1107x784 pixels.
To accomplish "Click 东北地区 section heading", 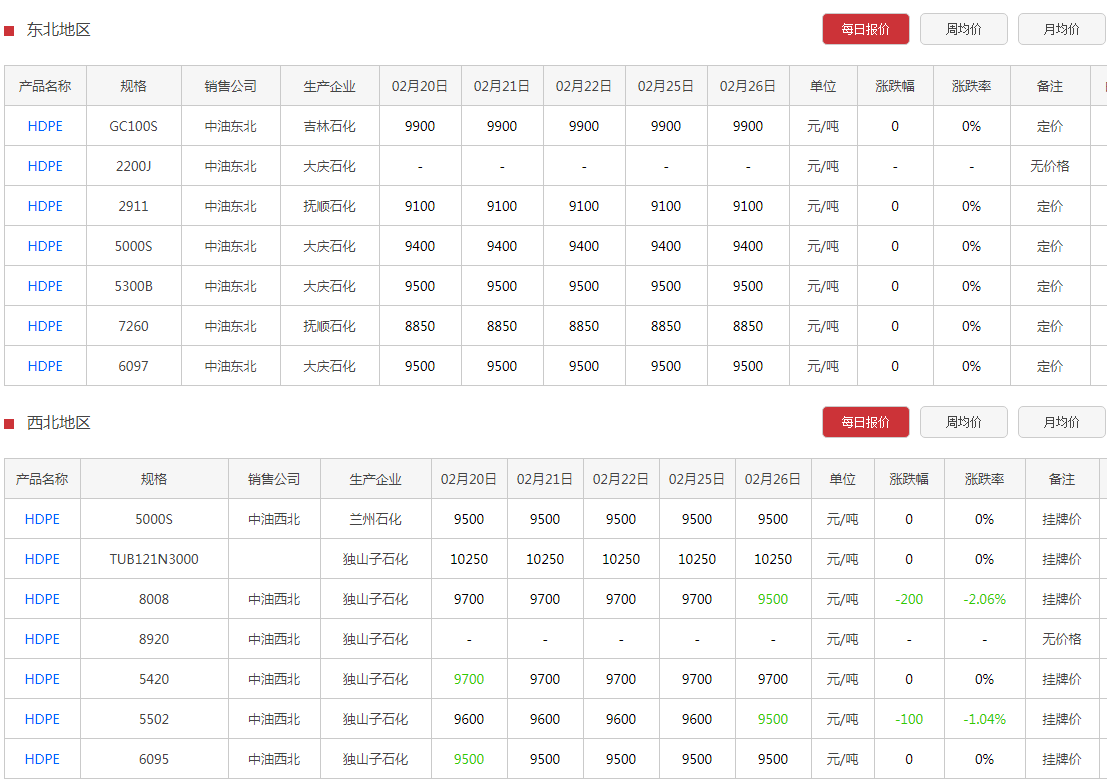I will coord(59,30).
